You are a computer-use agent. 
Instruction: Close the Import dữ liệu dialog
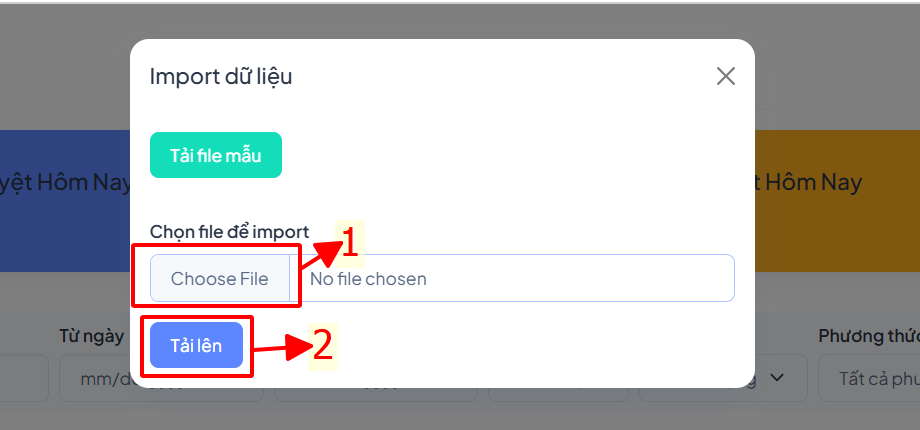pyautogui.click(x=726, y=76)
